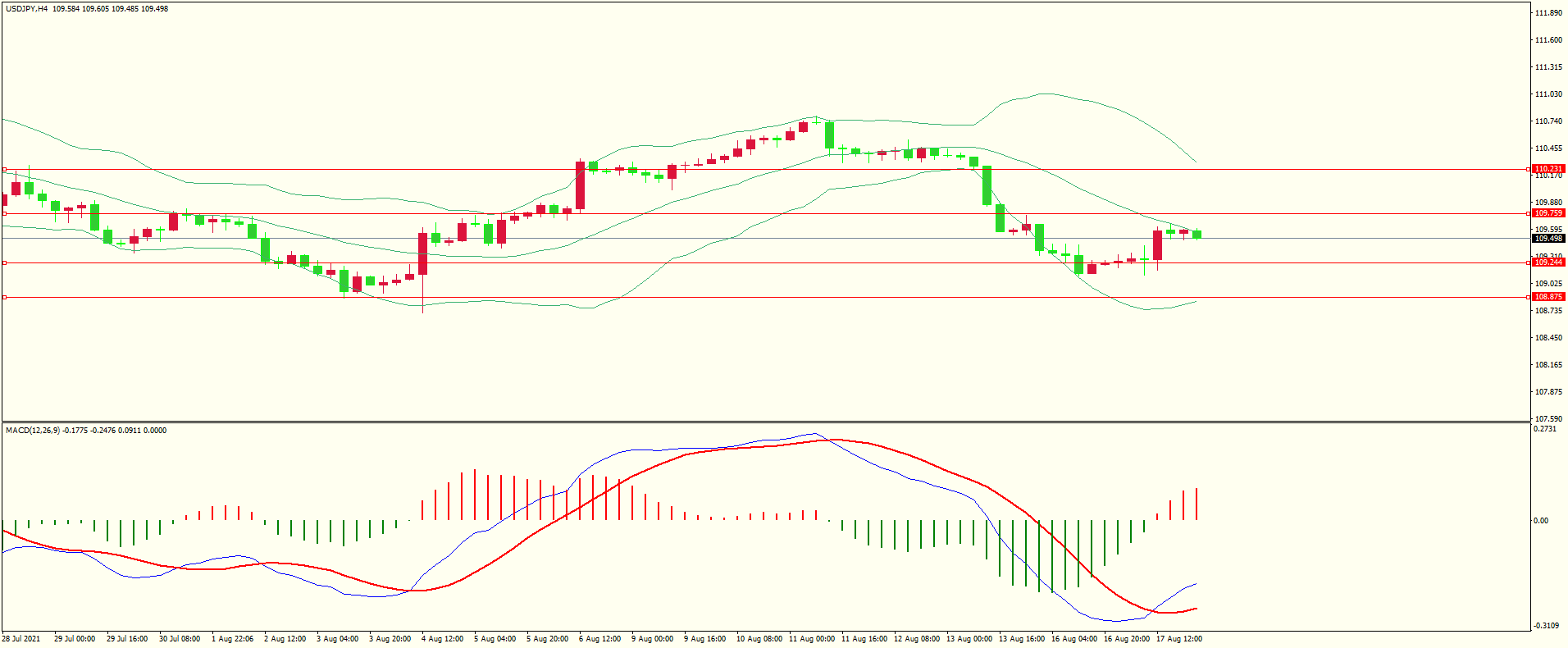Click the 29 Jul 16:00 time label
Image resolution: width=1568 pixels, height=648 pixels.
[127, 639]
